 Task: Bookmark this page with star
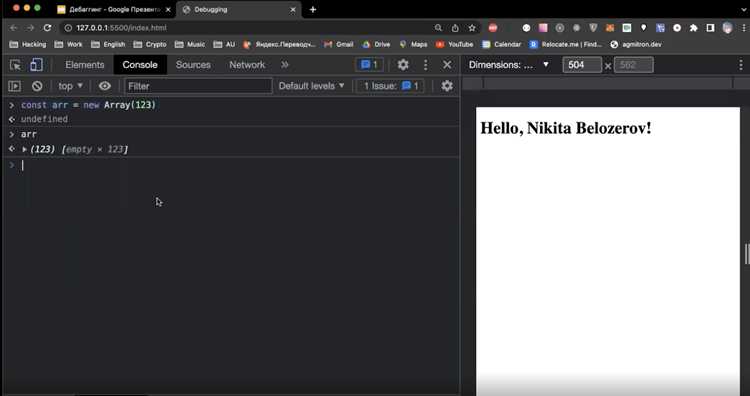click(472, 28)
